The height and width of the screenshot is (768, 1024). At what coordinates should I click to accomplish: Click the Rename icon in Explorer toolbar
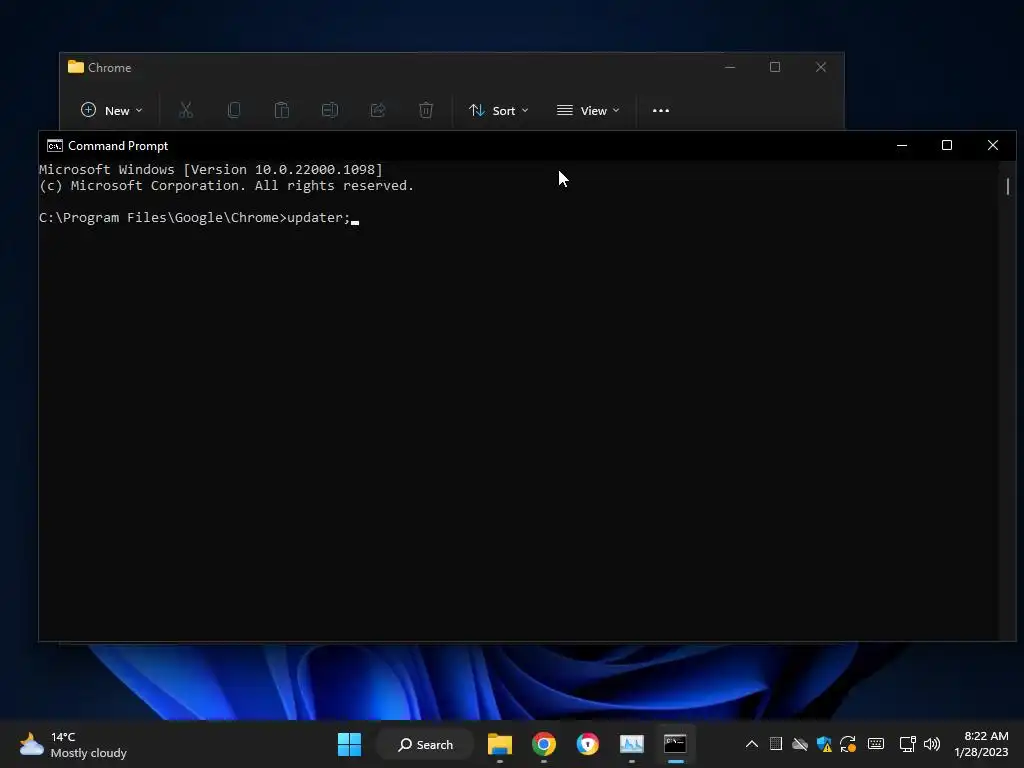(x=330, y=110)
